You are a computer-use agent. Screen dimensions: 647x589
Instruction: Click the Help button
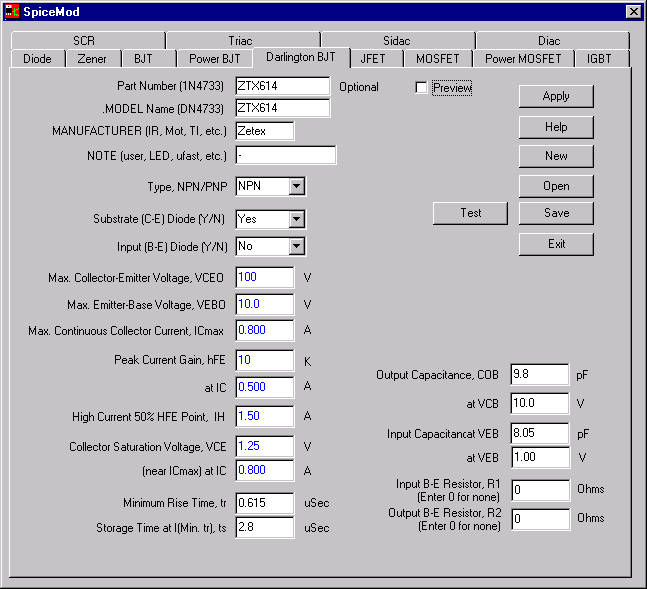coord(556,127)
